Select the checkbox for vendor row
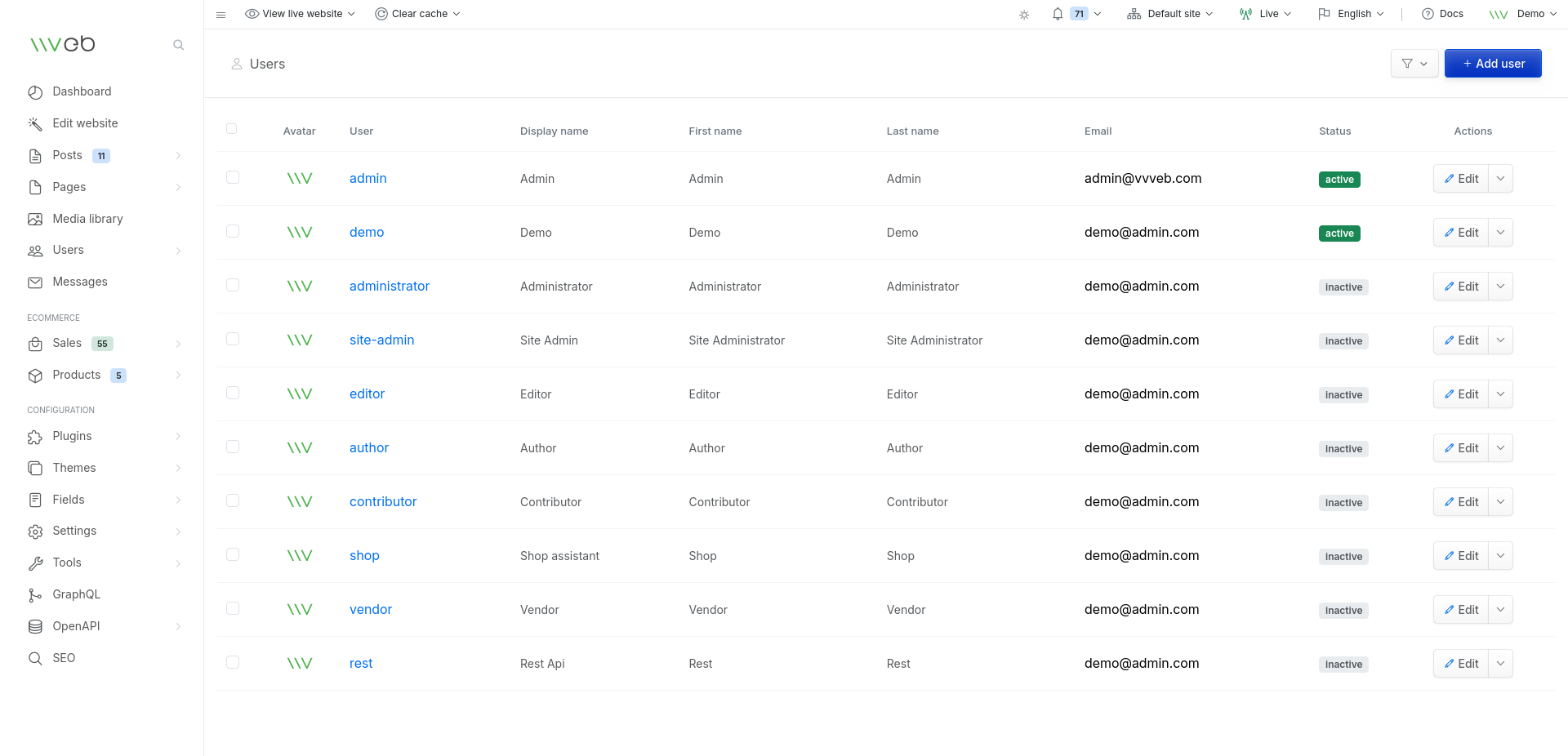This screenshot has height=756, width=1568. [233, 609]
